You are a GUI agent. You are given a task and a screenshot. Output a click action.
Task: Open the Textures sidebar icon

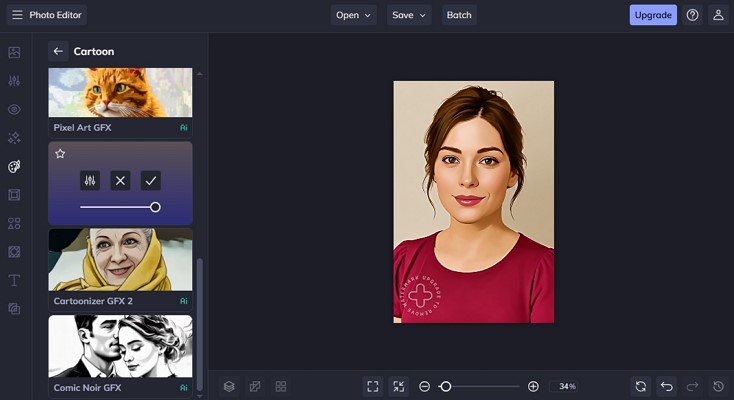click(x=14, y=252)
